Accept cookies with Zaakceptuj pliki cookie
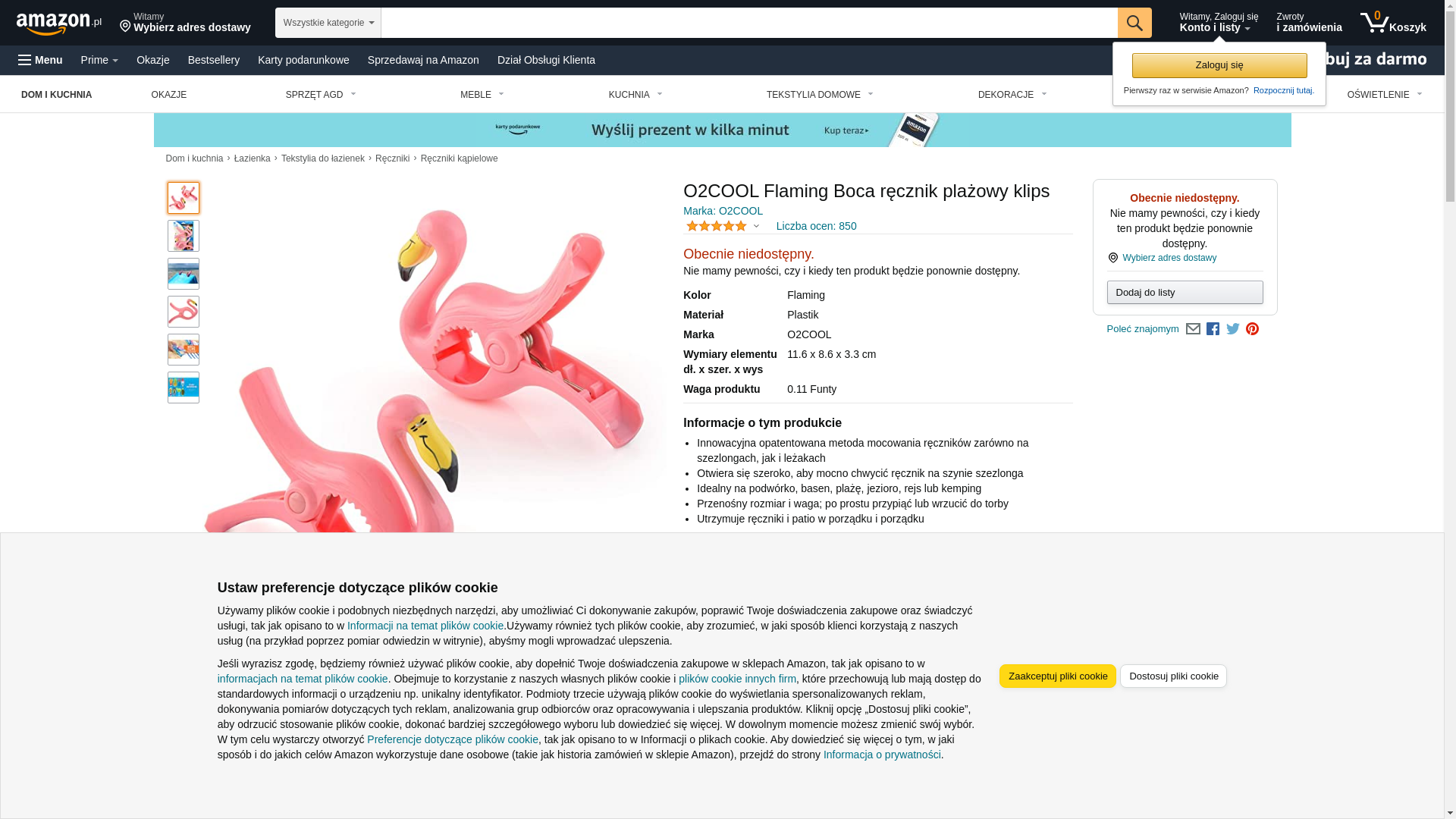Image resolution: width=1456 pixels, height=819 pixels. pyautogui.click(x=1058, y=676)
